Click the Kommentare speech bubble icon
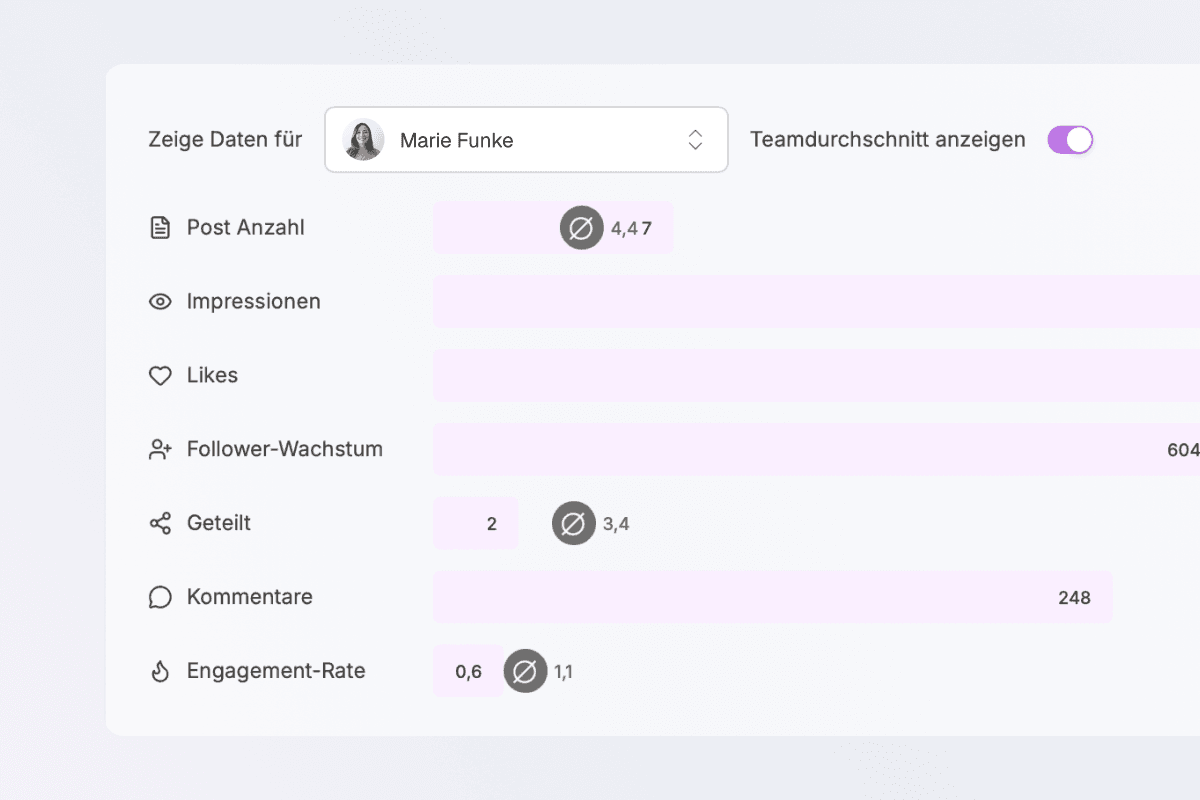1200x800 pixels. pyautogui.click(x=160, y=597)
